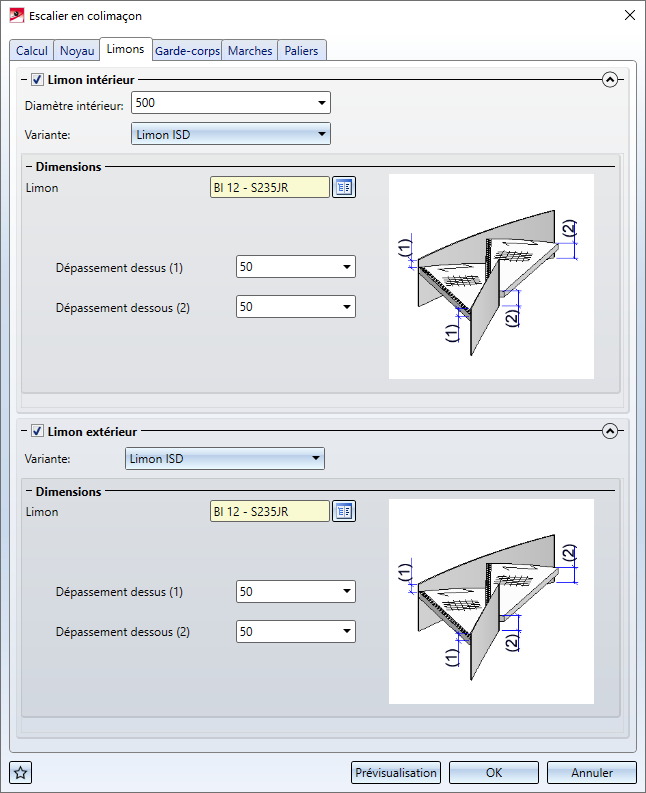Click outer Limon BI 12 - S235JR field
Image resolution: width=646 pixels, height=793 pixels.
(270, 511)
